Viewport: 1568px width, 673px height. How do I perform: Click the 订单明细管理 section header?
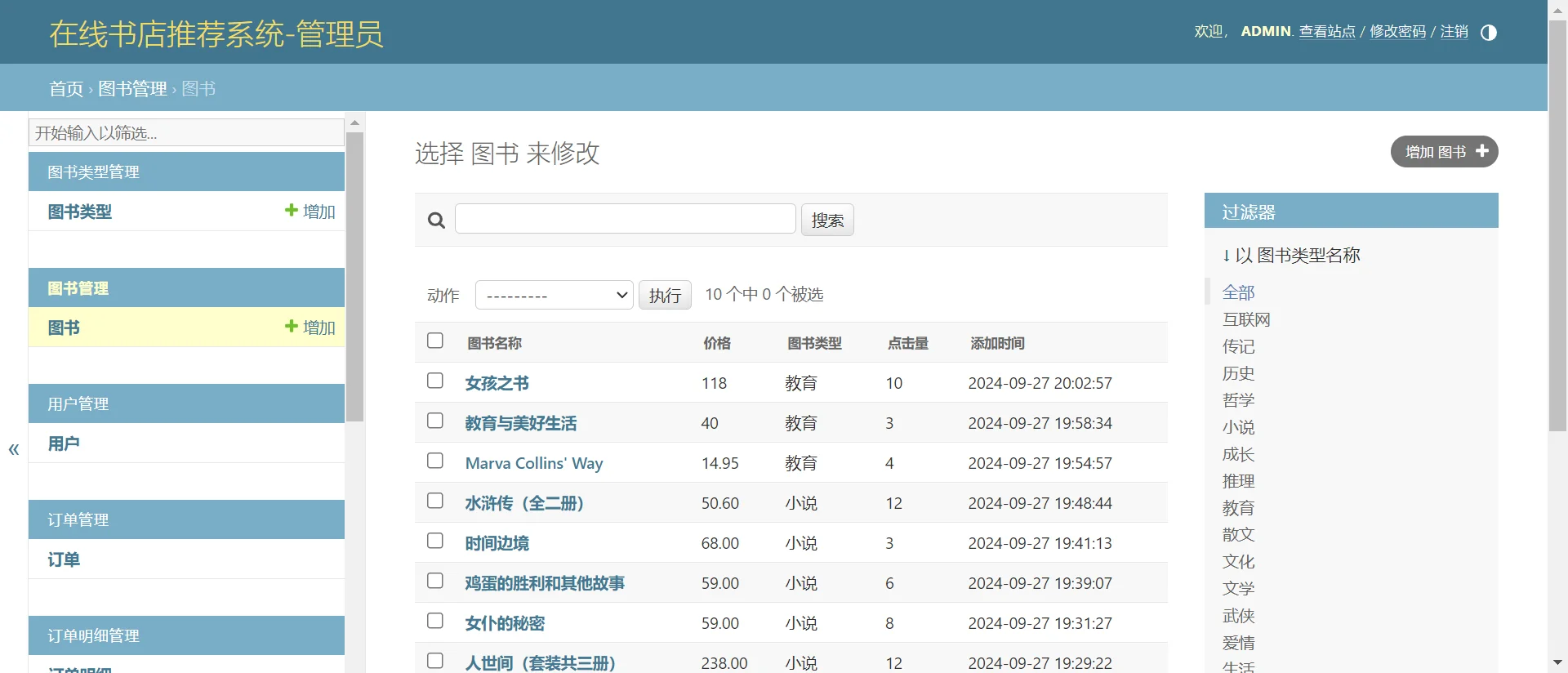pyautogui.click(x=186, y=635)
